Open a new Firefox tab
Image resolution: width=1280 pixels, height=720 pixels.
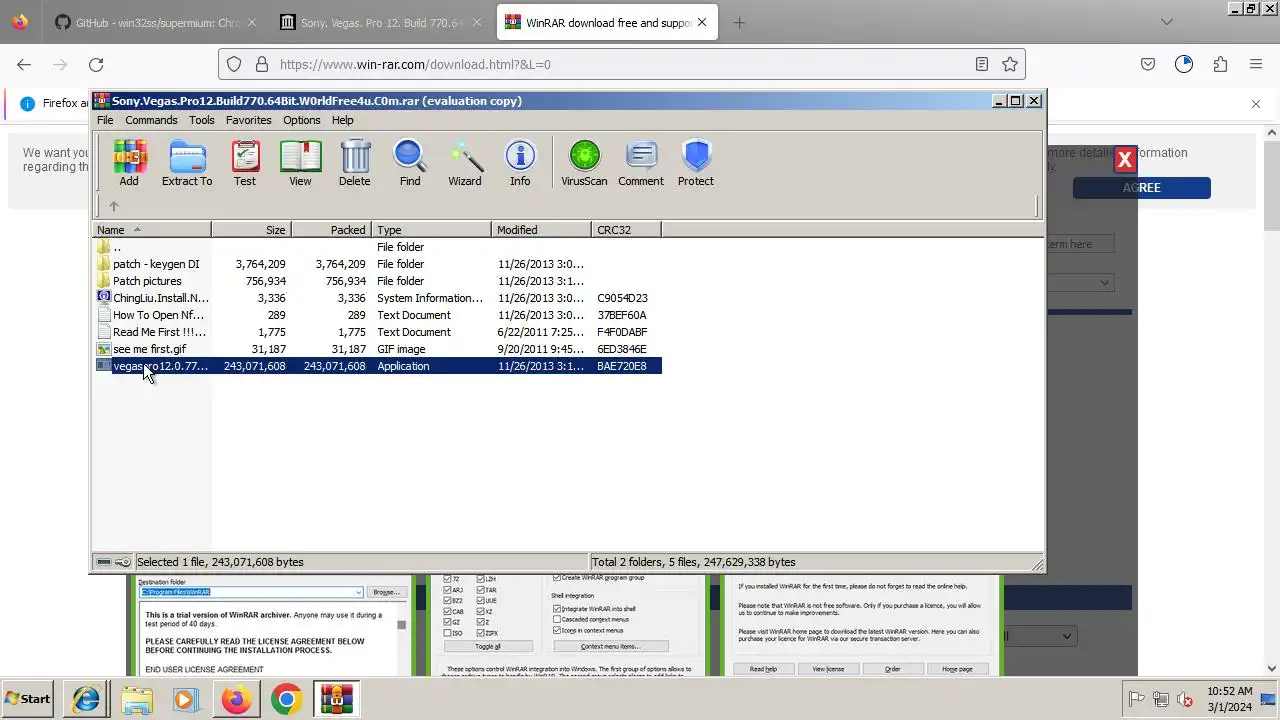coord(739,22)
